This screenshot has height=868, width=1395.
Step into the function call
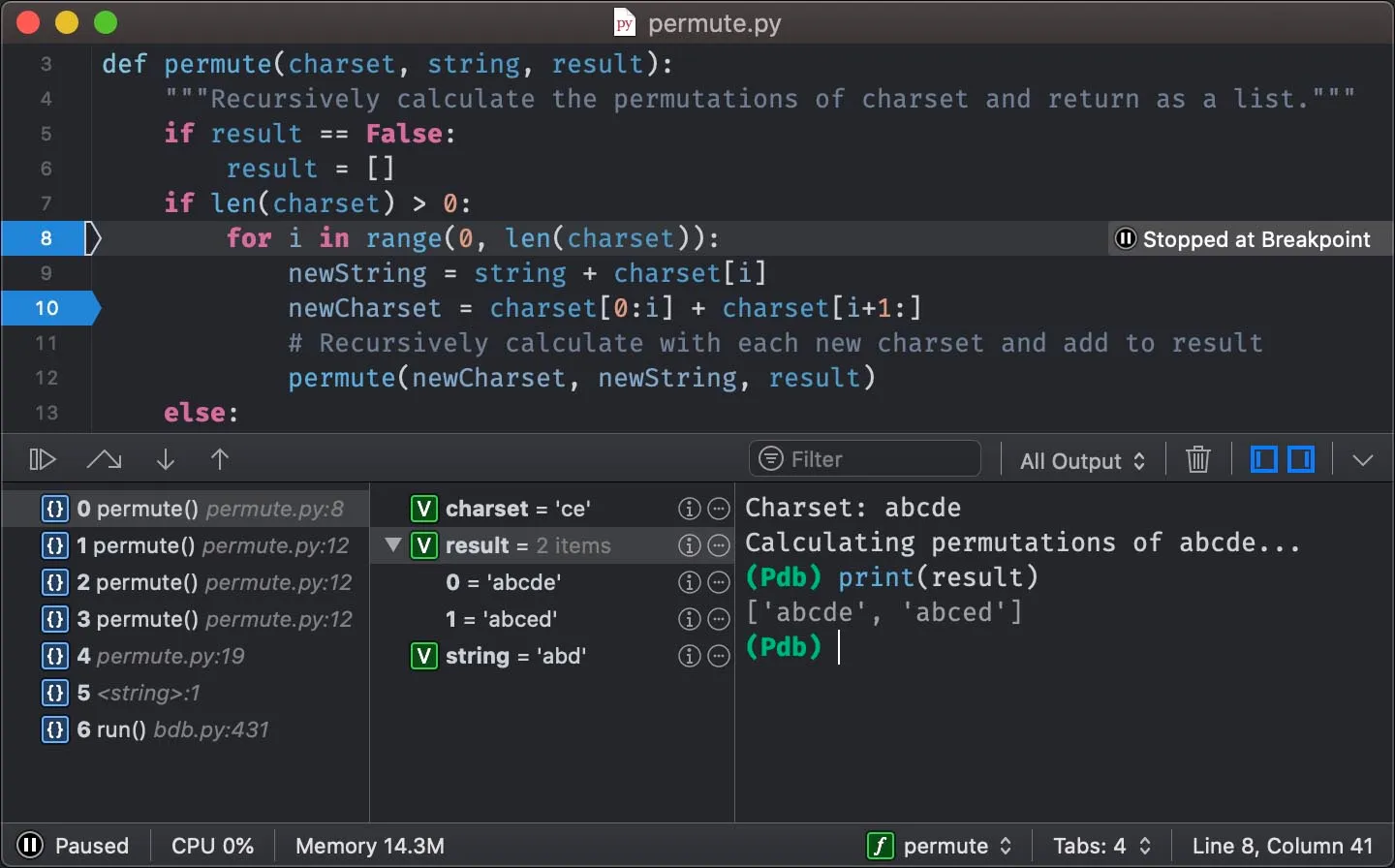pyautogui.click(x=165, y=459)
